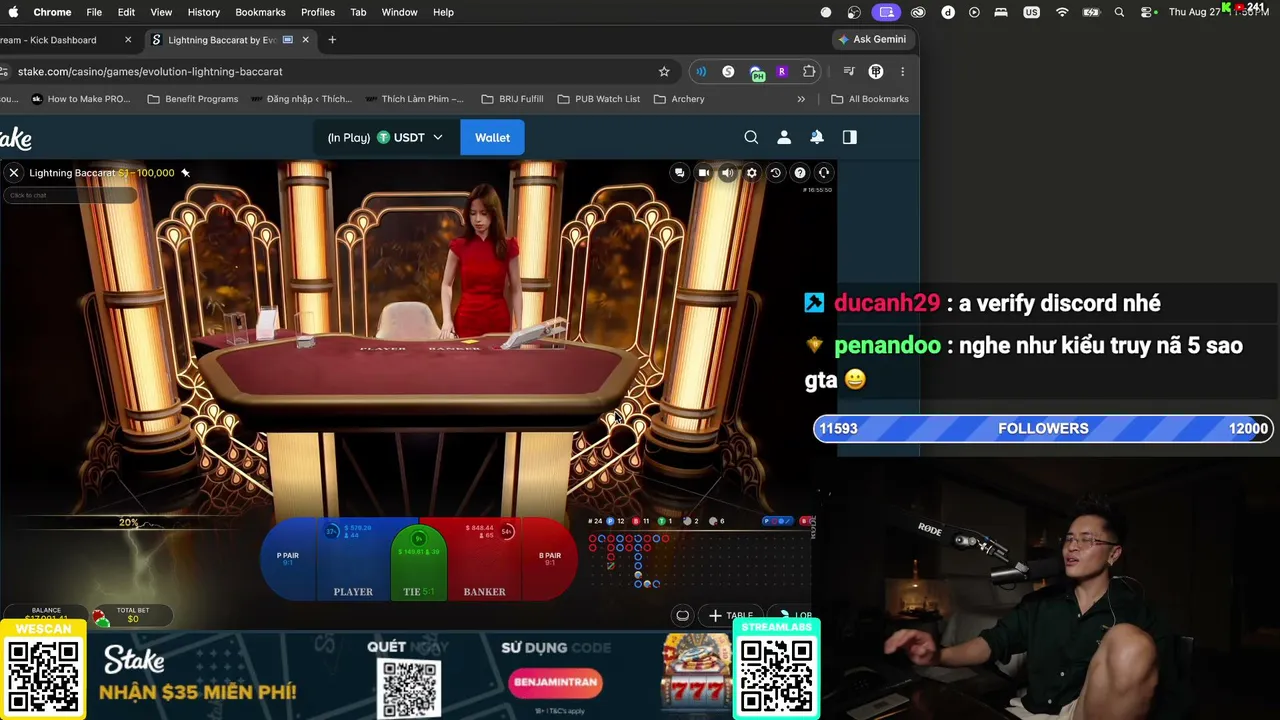Open macOS Spotlight search icon
This screenshot has width=1280, height=720.
(x=1120, y=12)
